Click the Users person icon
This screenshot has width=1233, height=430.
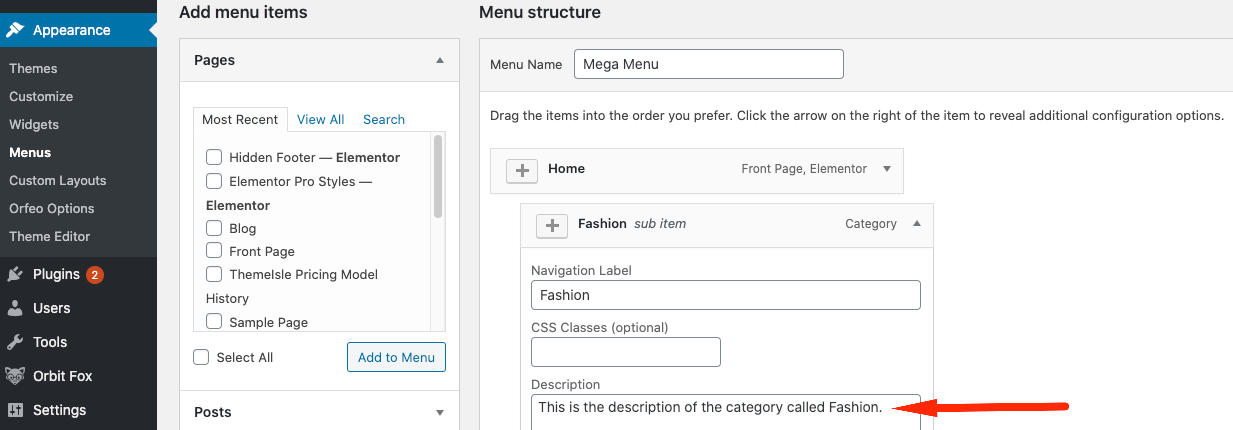15,308
